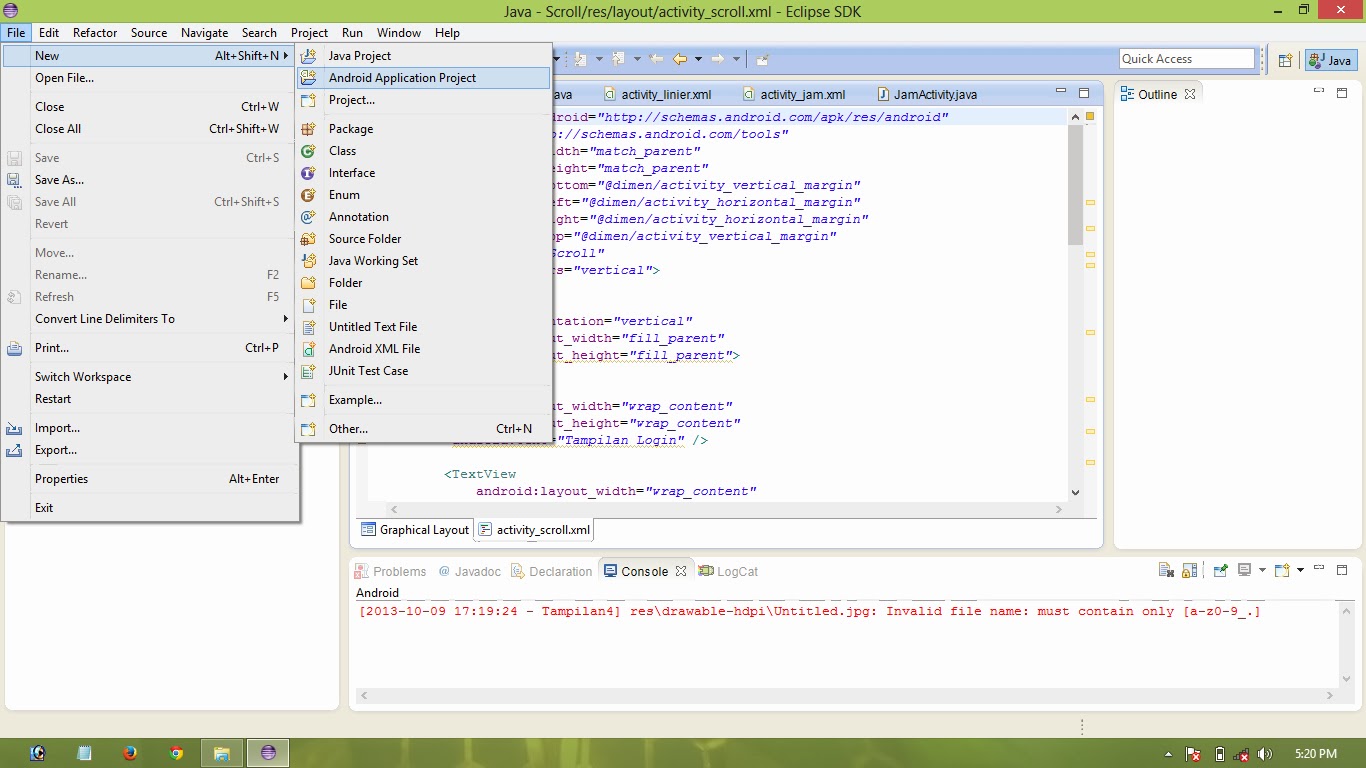Open the Problems view tab
Viewport: 1366px width, 768px height.
point(391,572)
